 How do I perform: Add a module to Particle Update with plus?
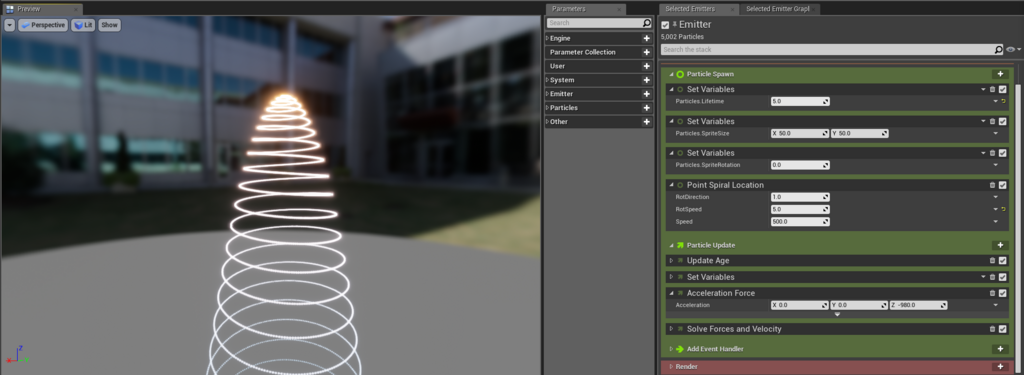(x=999, y=245)
